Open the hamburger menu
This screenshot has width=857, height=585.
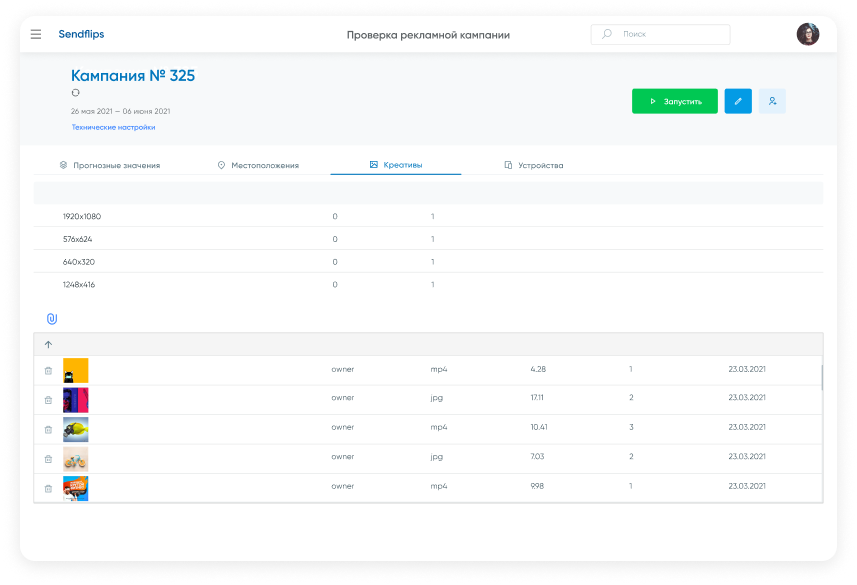36,34
